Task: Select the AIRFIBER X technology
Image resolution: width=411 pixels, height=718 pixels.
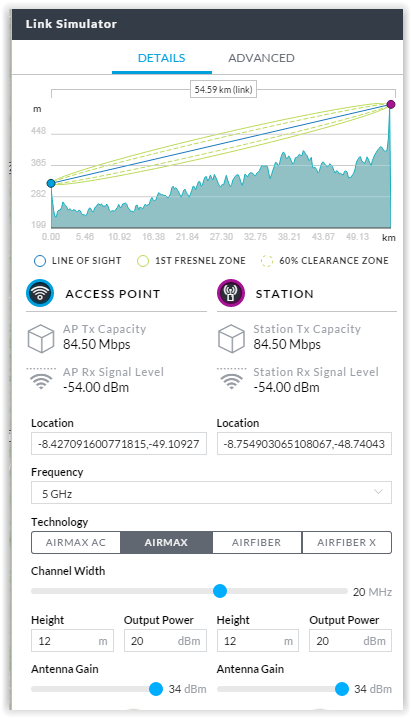Action: [x=346, y=543]
